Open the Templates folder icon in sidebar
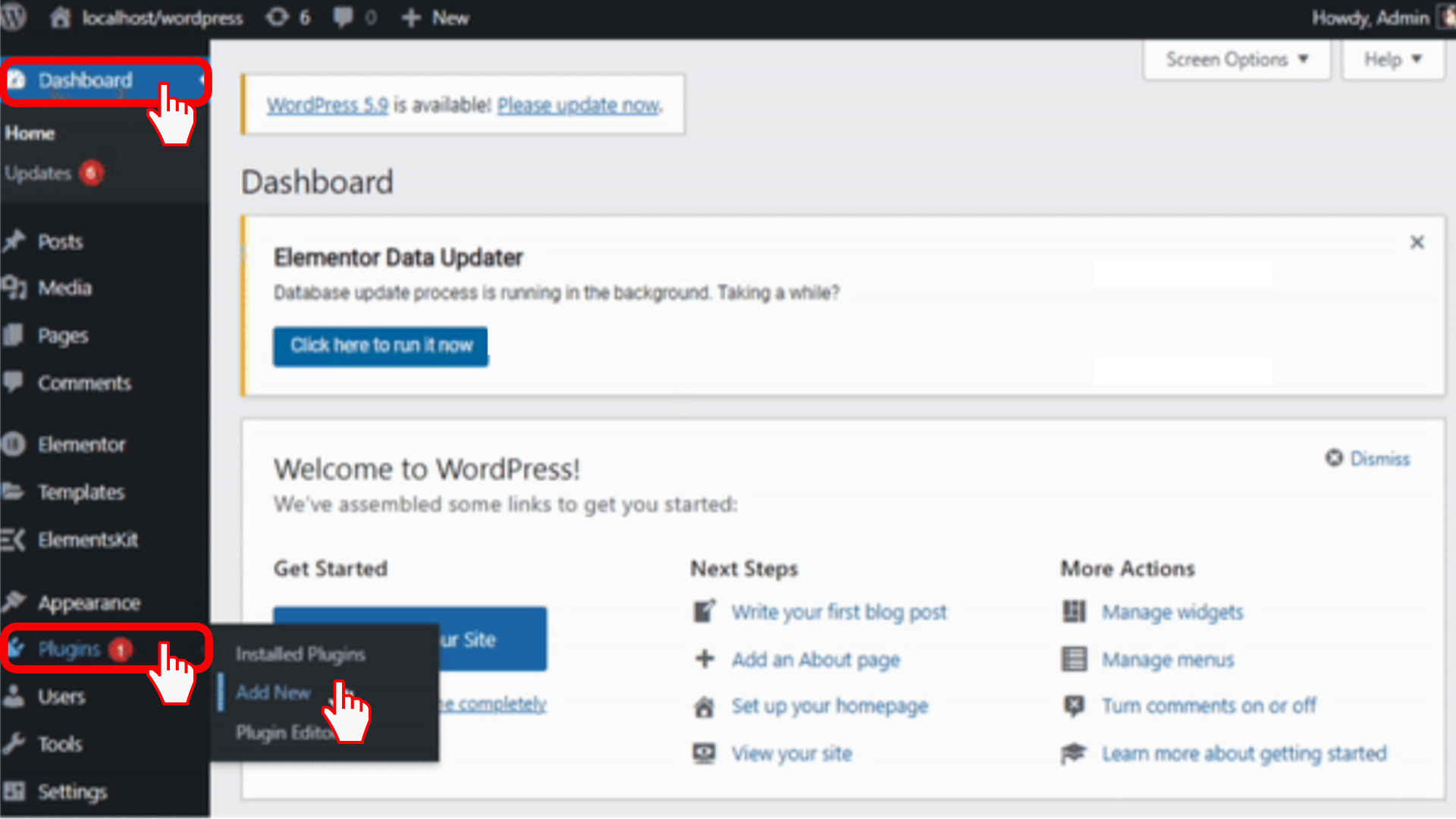 (13, 491)
